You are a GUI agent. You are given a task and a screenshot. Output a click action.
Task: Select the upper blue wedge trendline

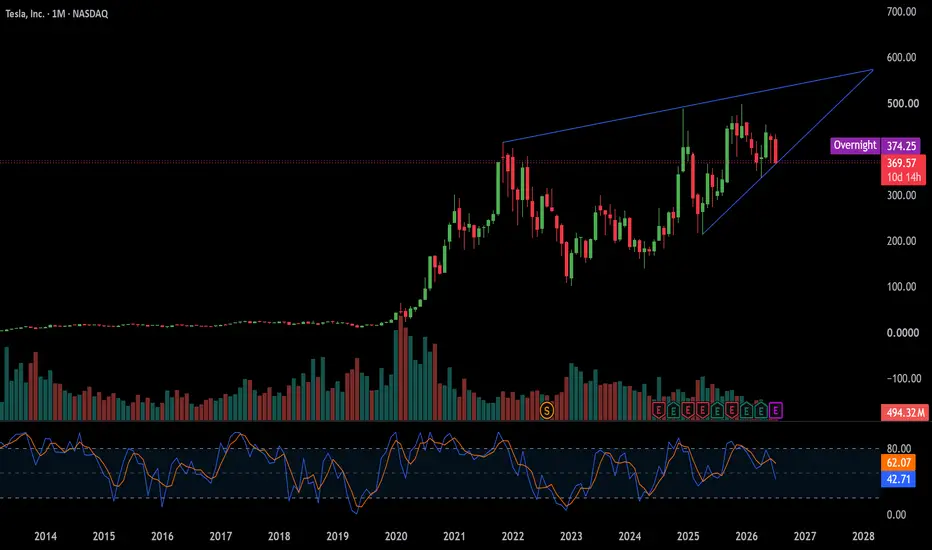click(687, 106)
